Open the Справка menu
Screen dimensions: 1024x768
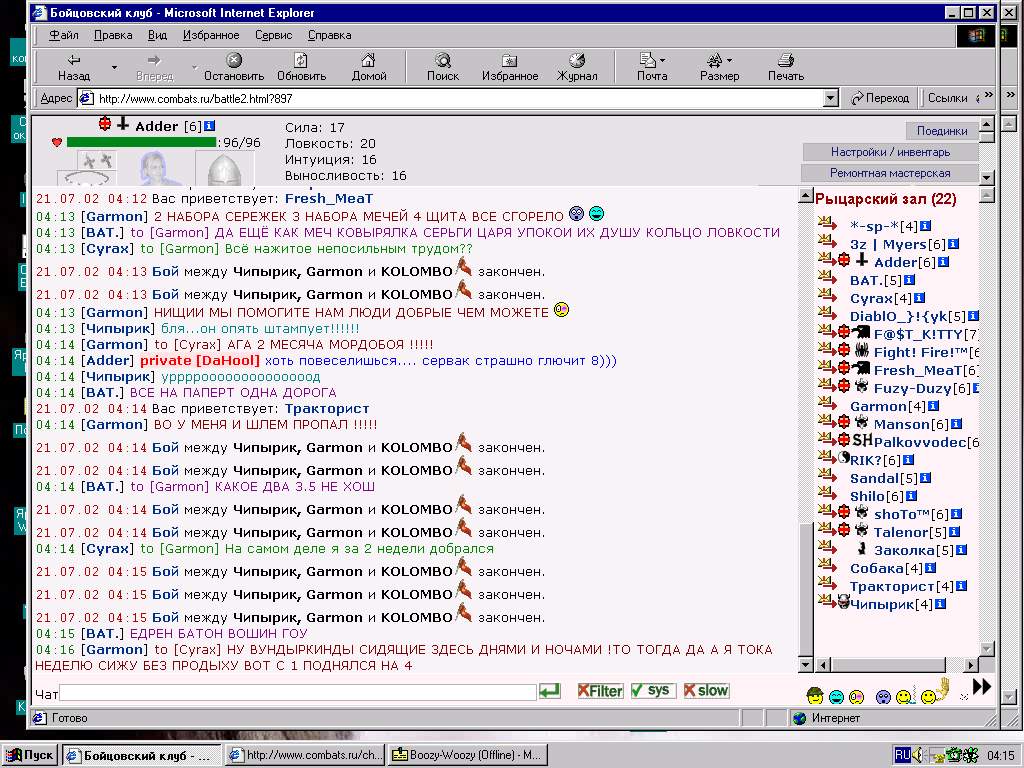click(x=330, y=35)
